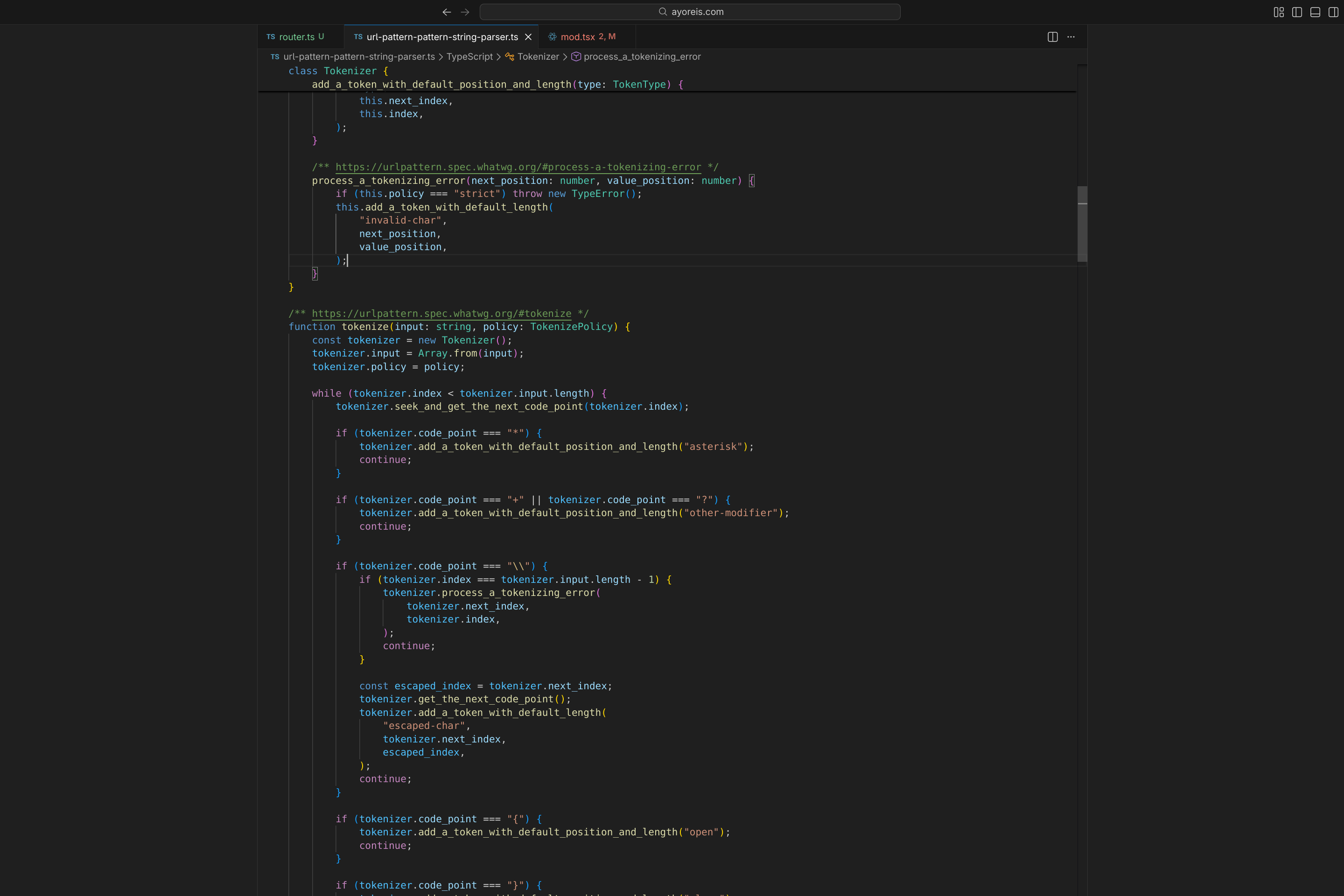Click the search magnifier in the command center
This screenshot has height=896, width=1344.
coord(663,12)
